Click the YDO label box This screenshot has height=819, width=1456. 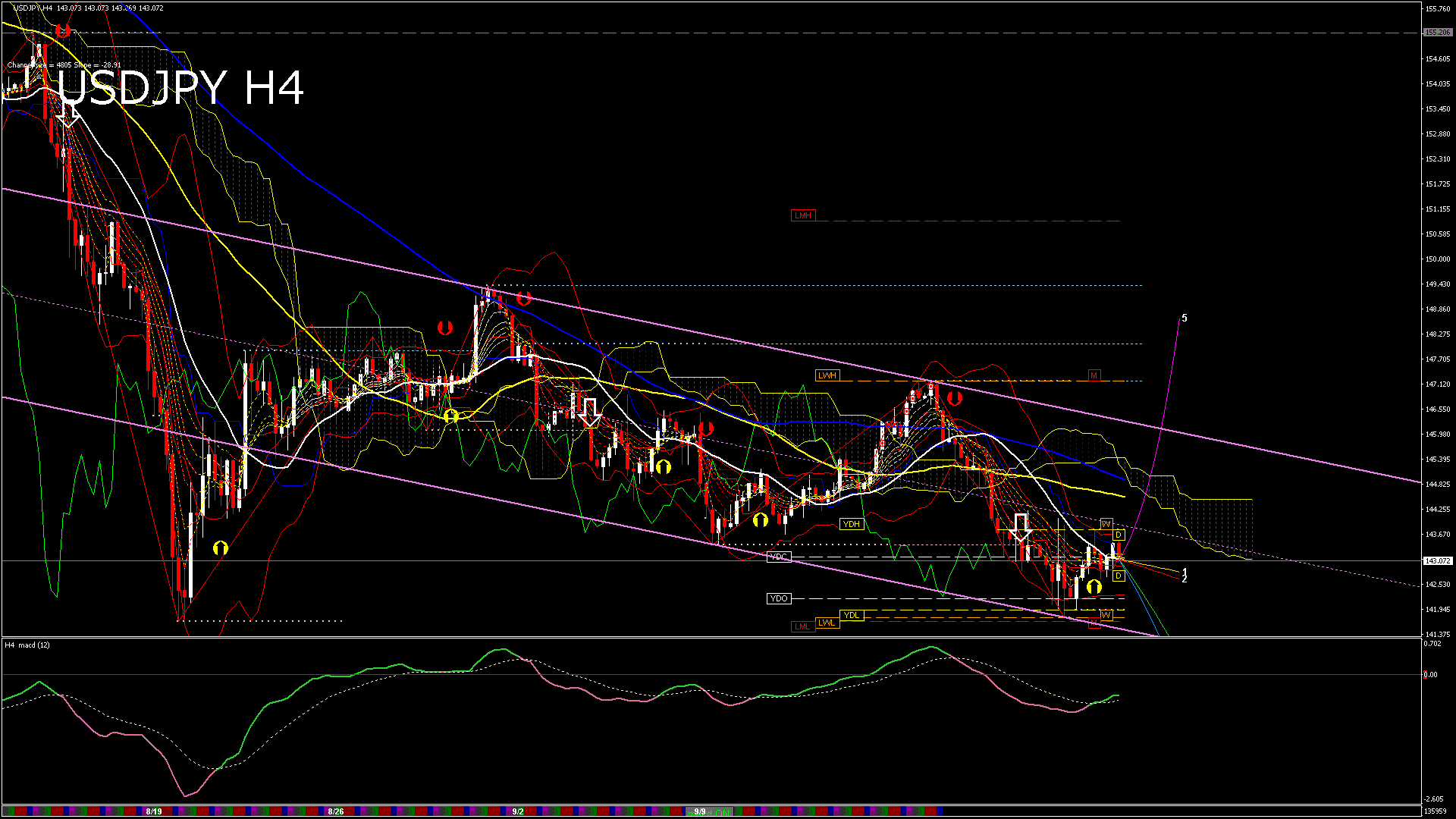coord(778,598)
